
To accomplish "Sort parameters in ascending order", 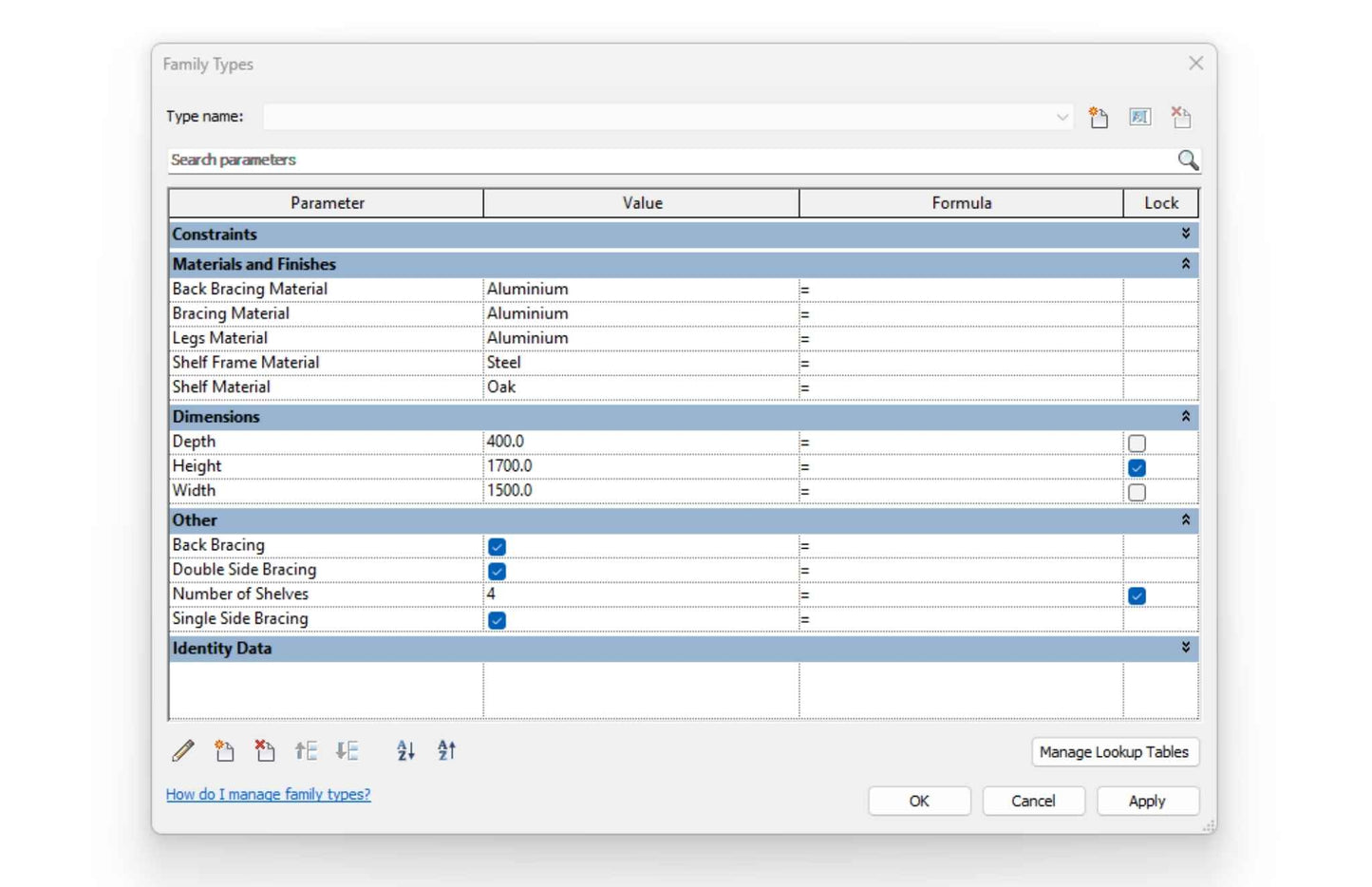I will [405, 751].
